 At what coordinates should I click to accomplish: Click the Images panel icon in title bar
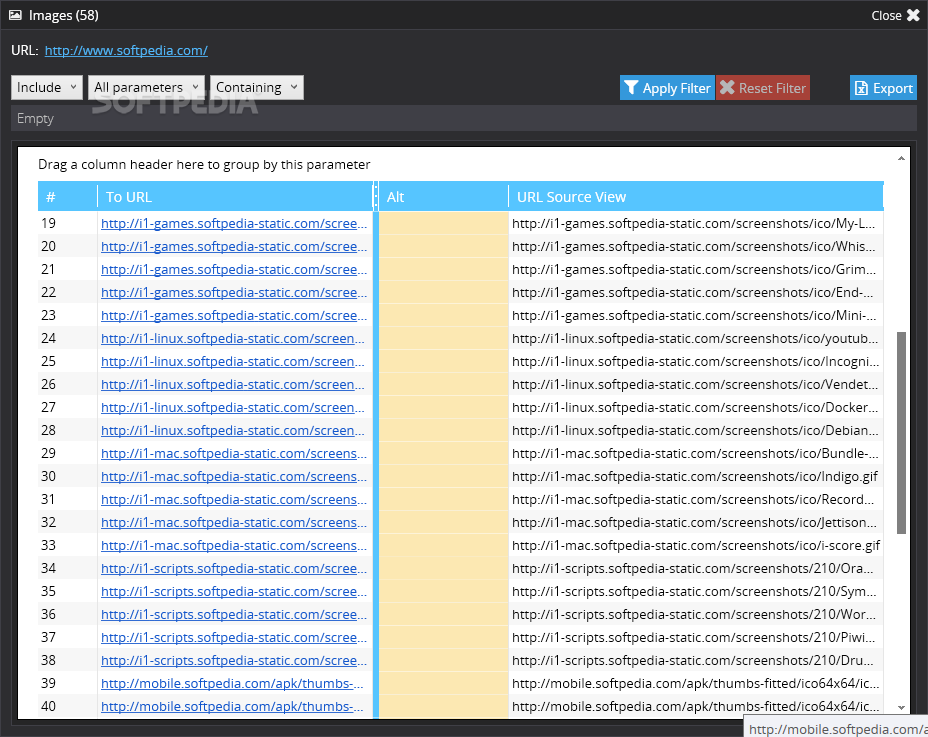[x=15, y=15]
